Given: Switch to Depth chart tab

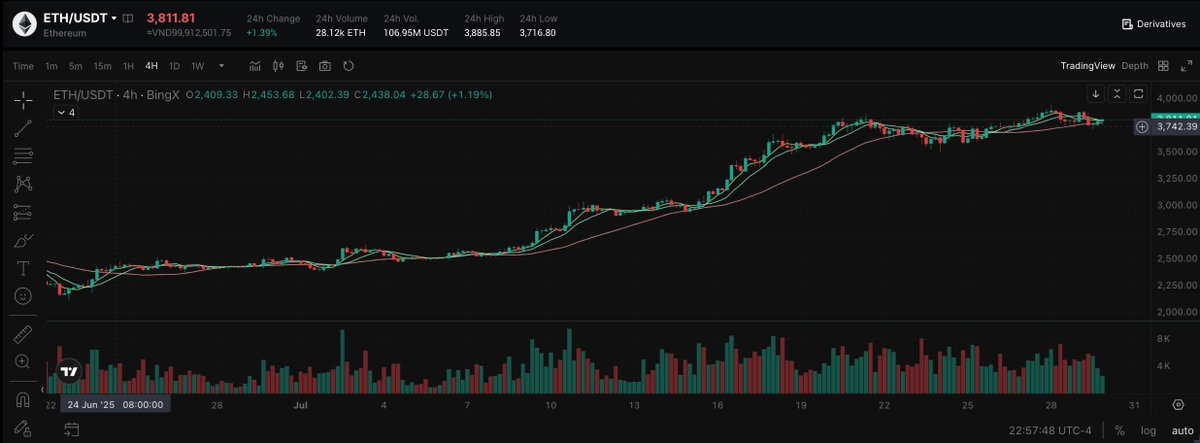Looking at the screenshot, I should (1135, 66).
